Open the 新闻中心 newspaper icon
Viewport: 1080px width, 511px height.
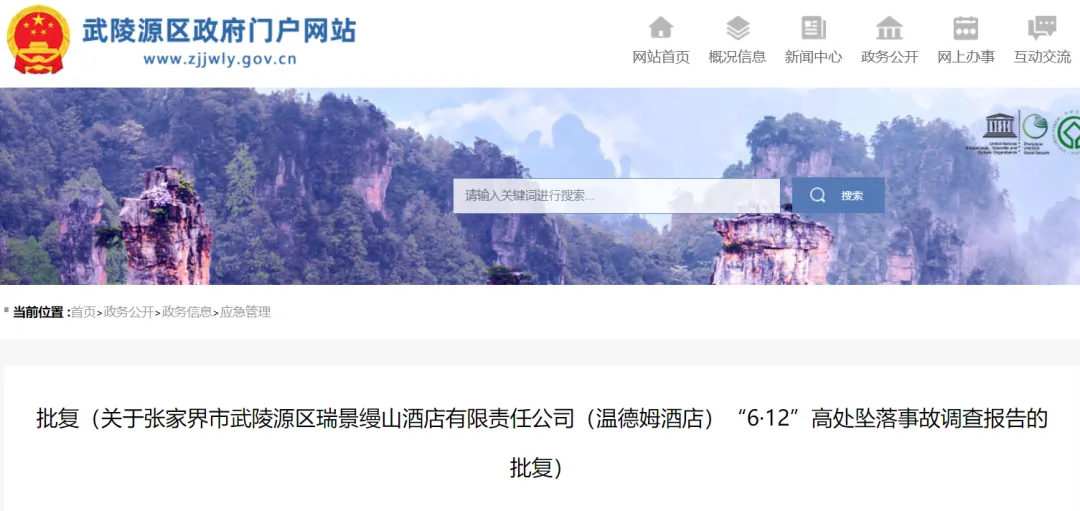(x=813, y=28)
